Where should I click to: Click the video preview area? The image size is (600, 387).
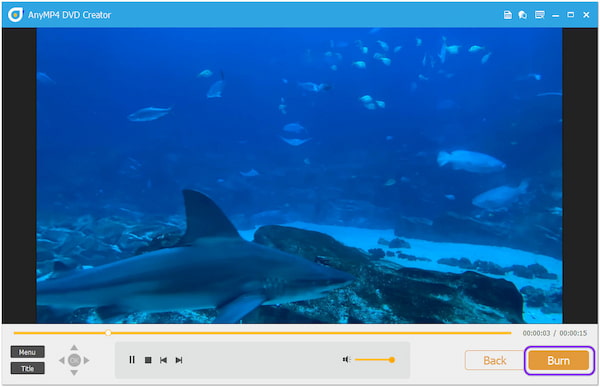tap(299, 176)
